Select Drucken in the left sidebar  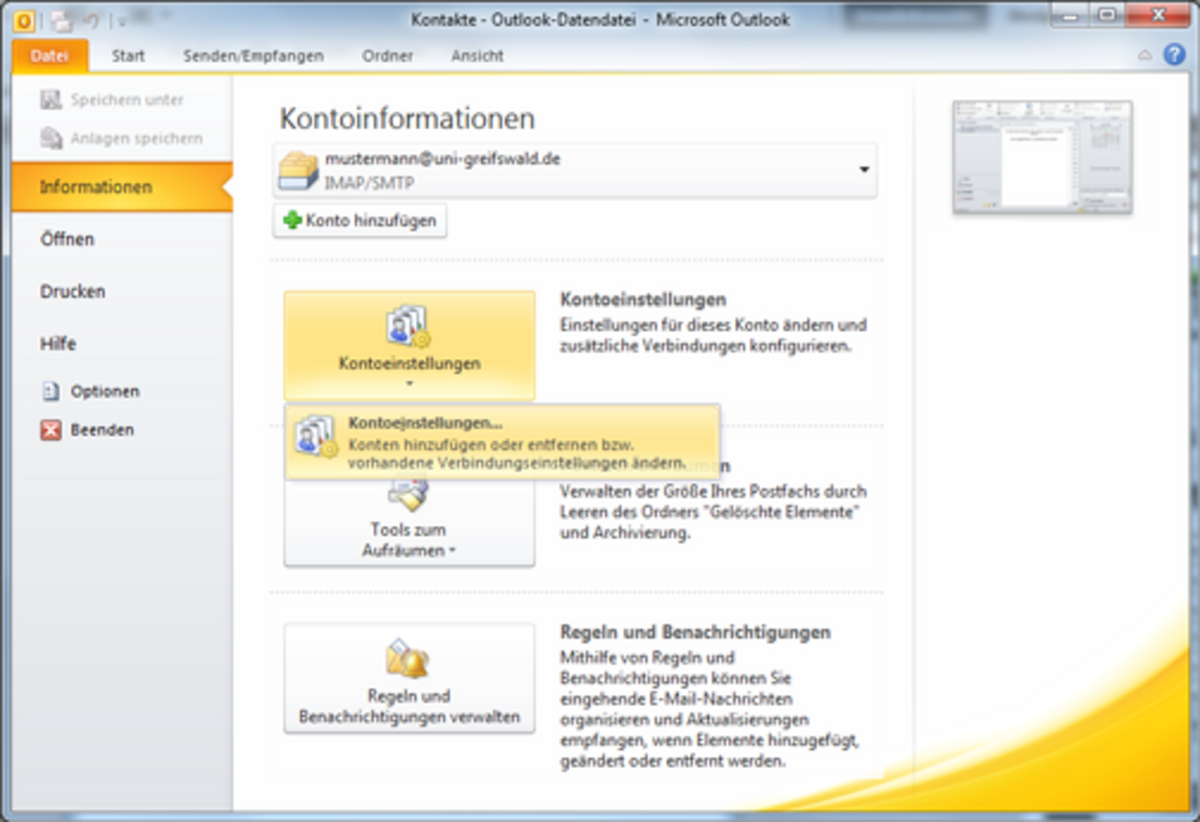73,292
